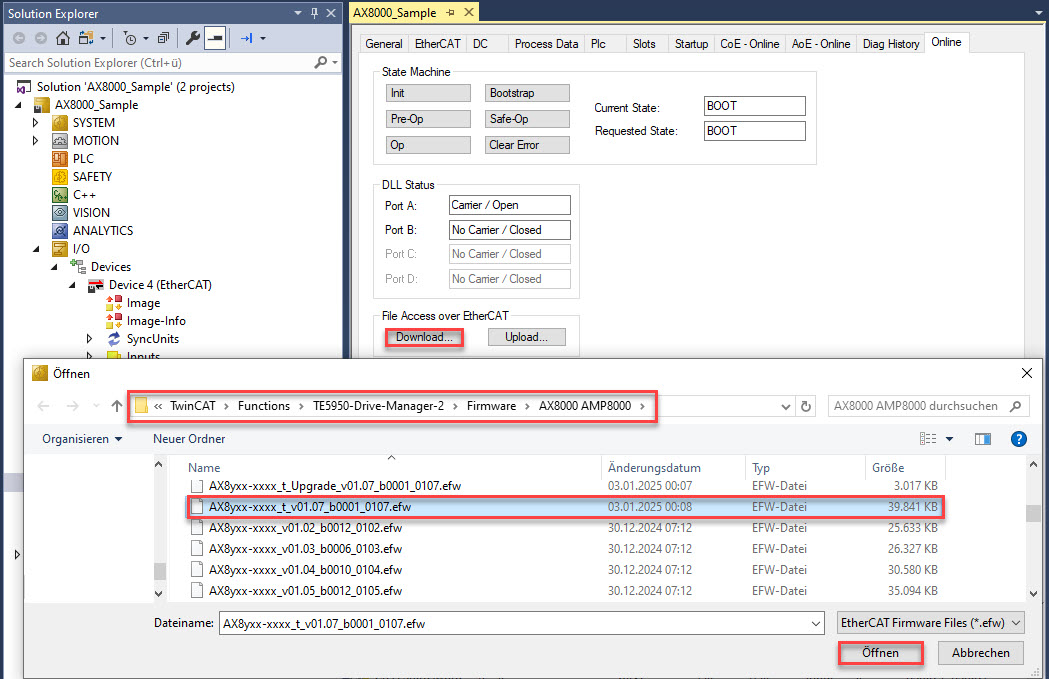Expand the MOTION tree node
The width and height of the screenshot is (1049, 679).
point(35,140)
